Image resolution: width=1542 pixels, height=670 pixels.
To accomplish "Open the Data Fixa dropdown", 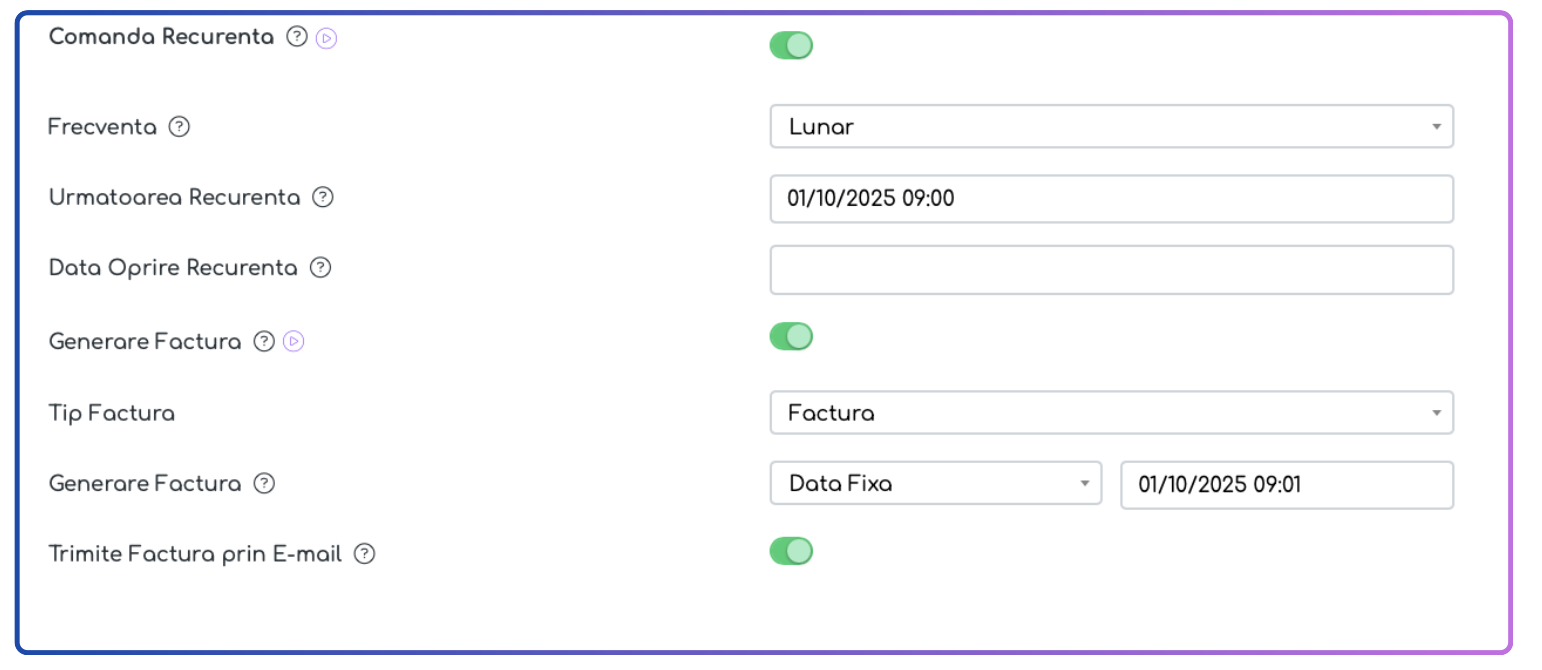I will click(935, 484).
